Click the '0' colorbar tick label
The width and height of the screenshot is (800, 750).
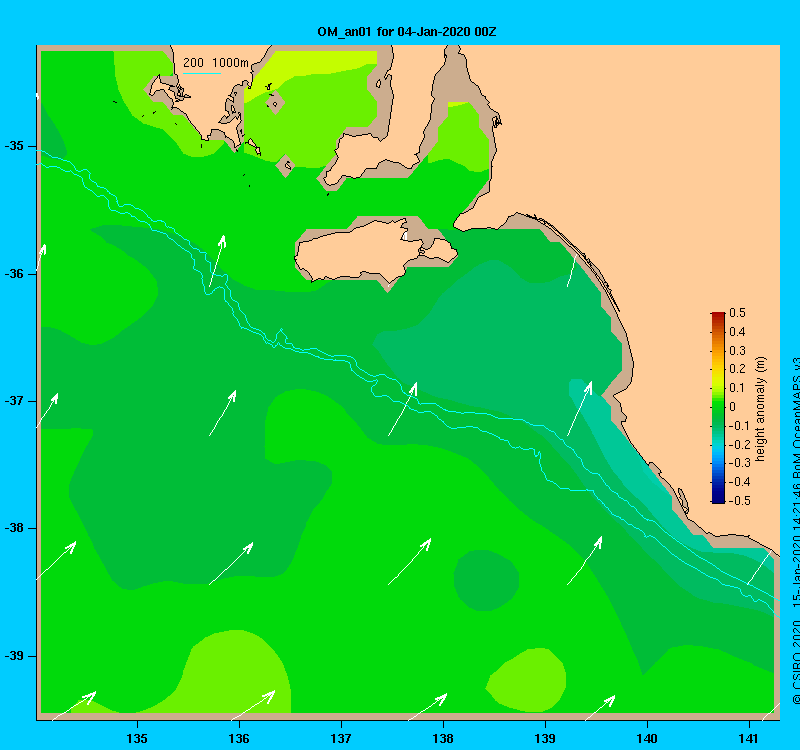point(733,407)
